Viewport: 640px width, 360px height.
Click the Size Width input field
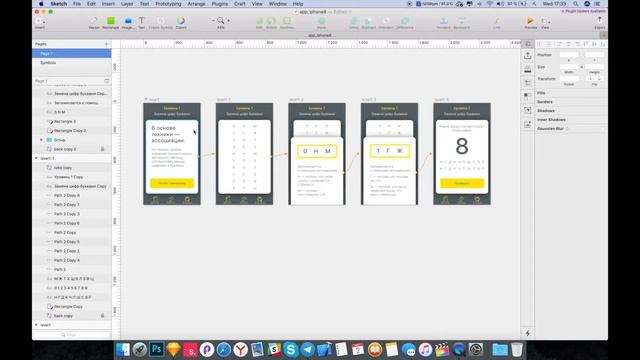coord(569,67)
